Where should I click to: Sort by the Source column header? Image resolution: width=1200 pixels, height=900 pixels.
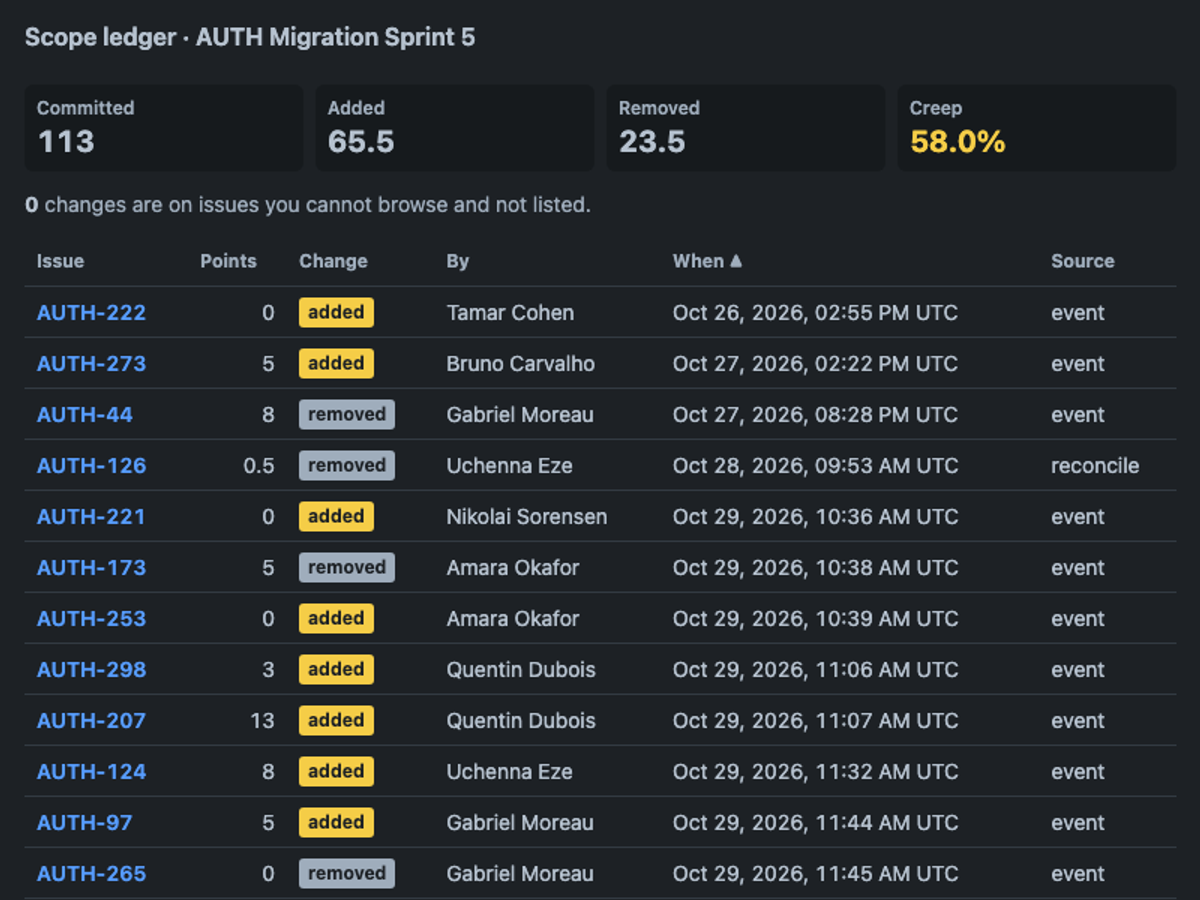1083,261
